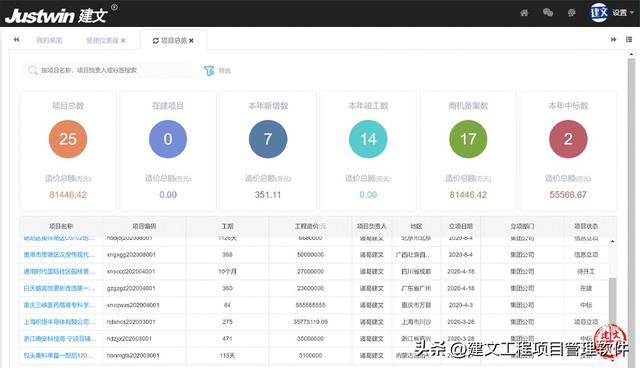
Task: Select the green 17 circle
Action: (x=468, y=139)
